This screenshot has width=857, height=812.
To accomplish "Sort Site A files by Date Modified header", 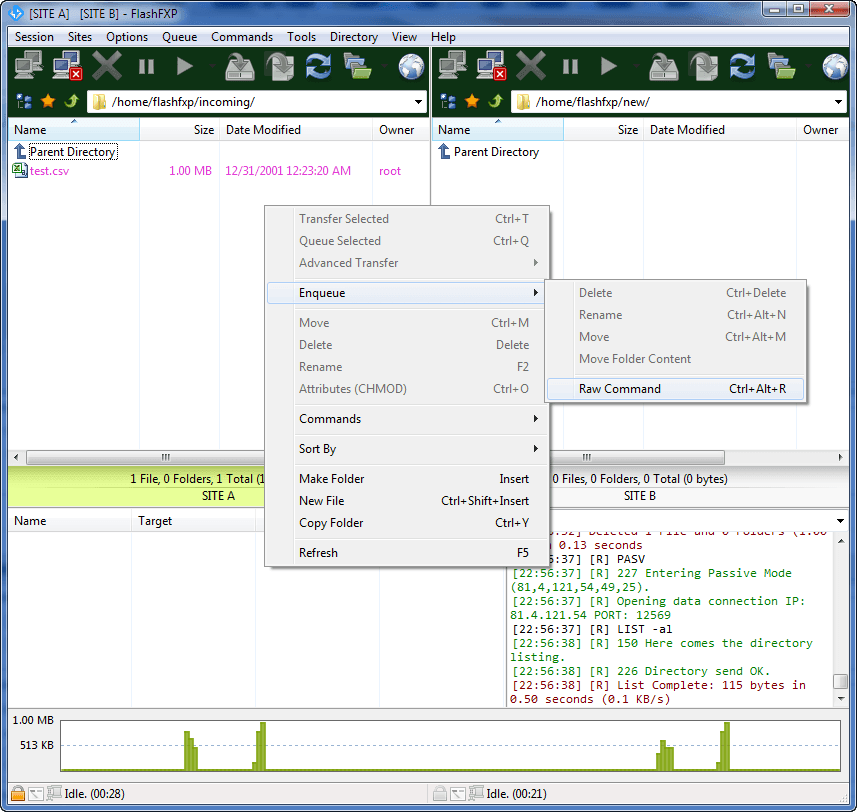I will (296, 130).
